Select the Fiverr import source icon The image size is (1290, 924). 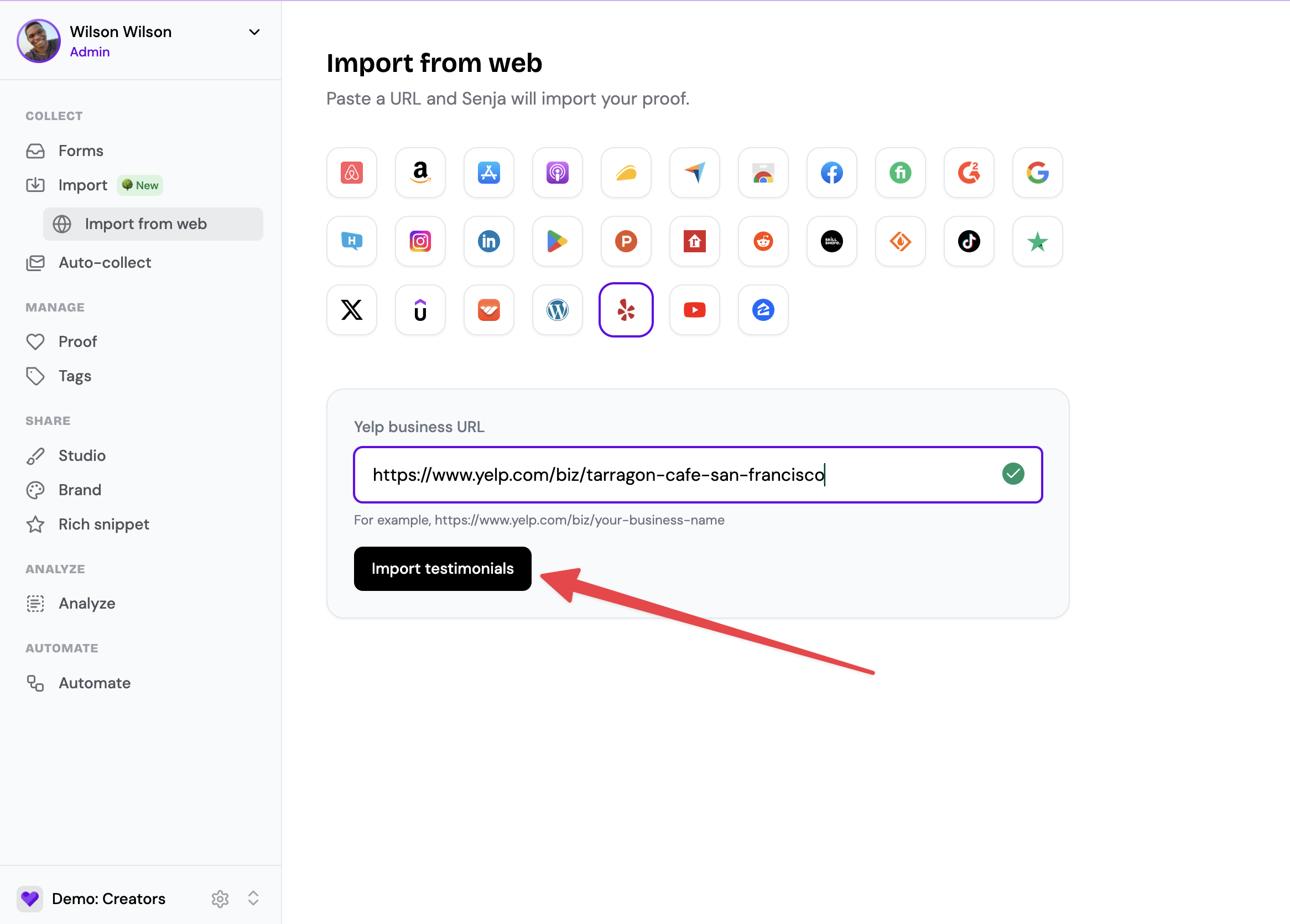[x=900, y=173]
